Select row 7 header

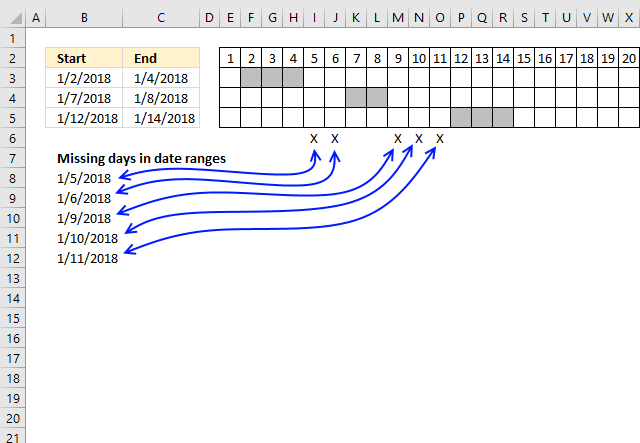[13, 158]
